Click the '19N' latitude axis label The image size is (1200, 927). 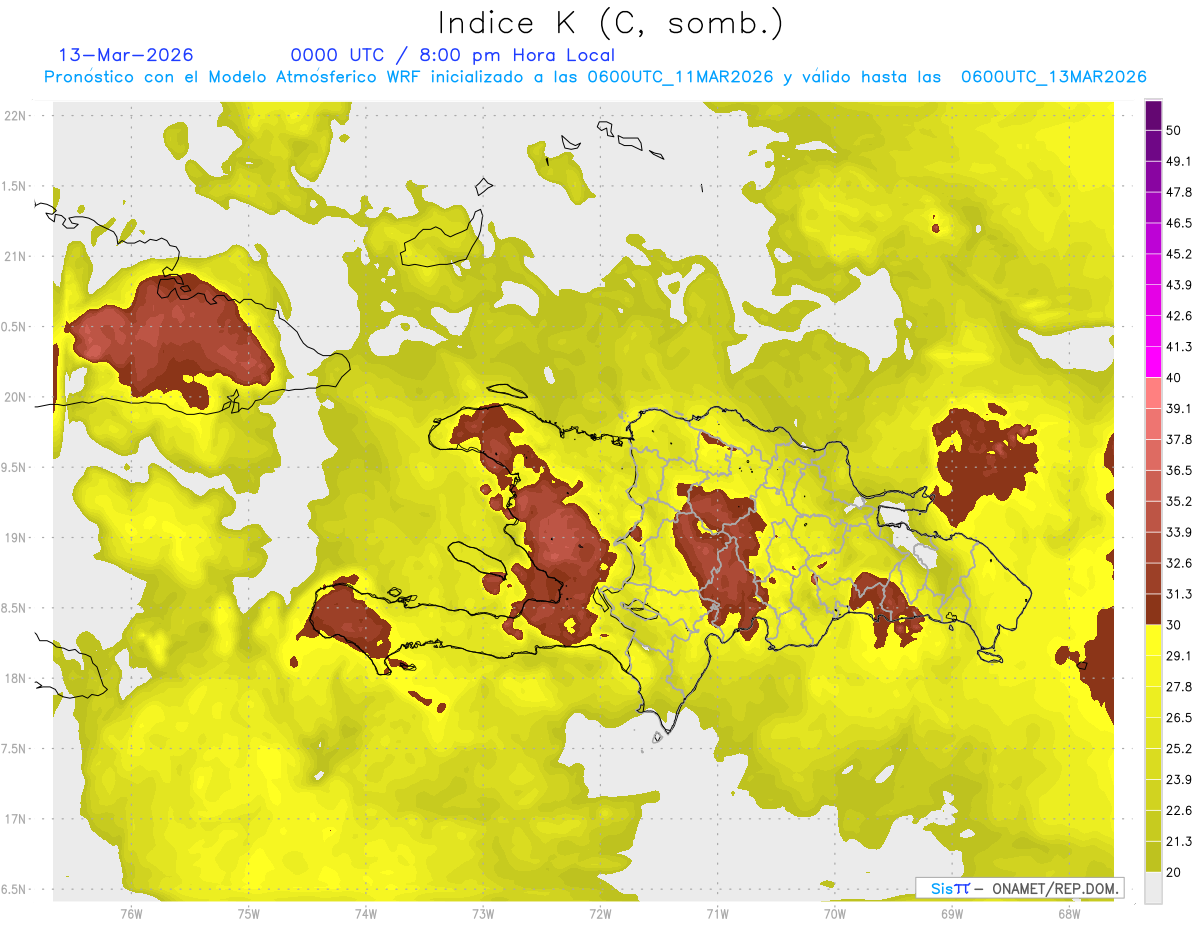[x=15, y=537]
